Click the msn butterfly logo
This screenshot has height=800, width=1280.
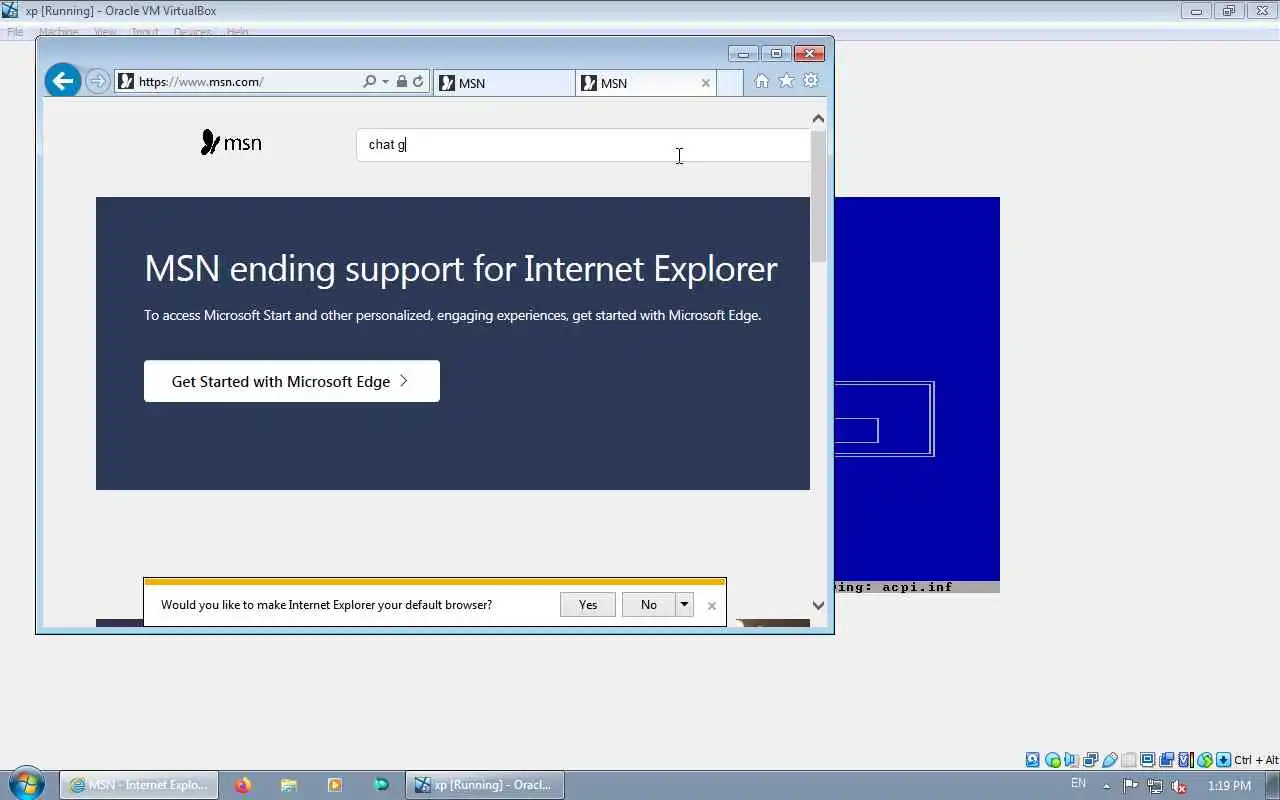tap(231, 143)
